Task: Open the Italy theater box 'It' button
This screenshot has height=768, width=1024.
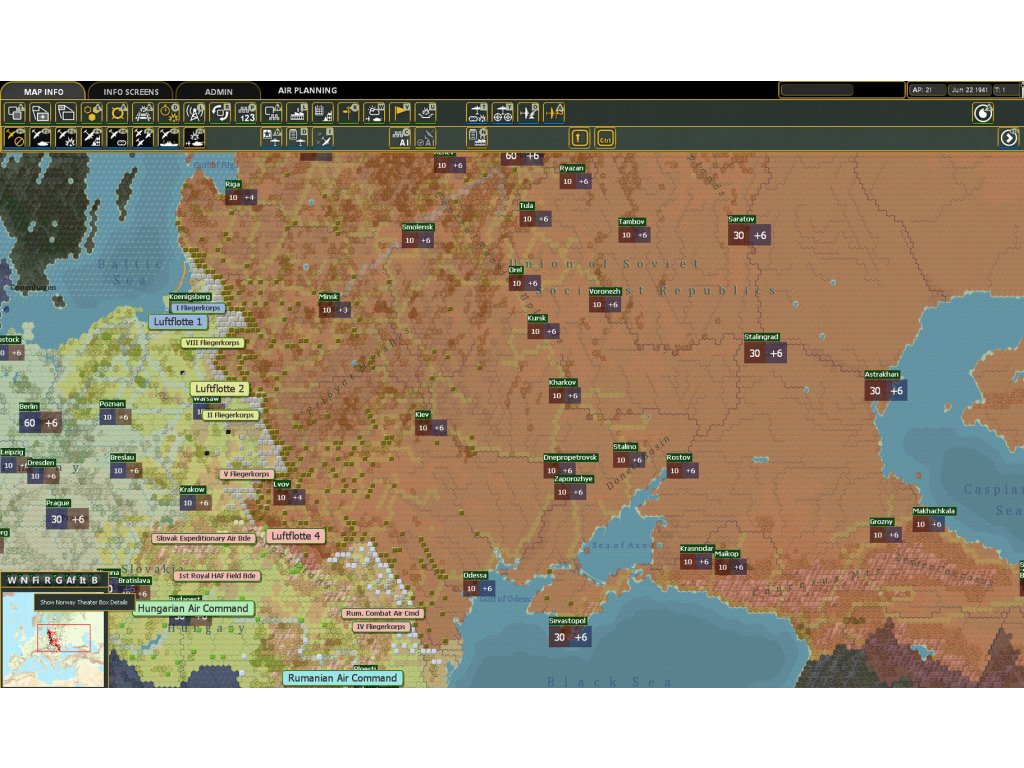Action: click(83, 580)
